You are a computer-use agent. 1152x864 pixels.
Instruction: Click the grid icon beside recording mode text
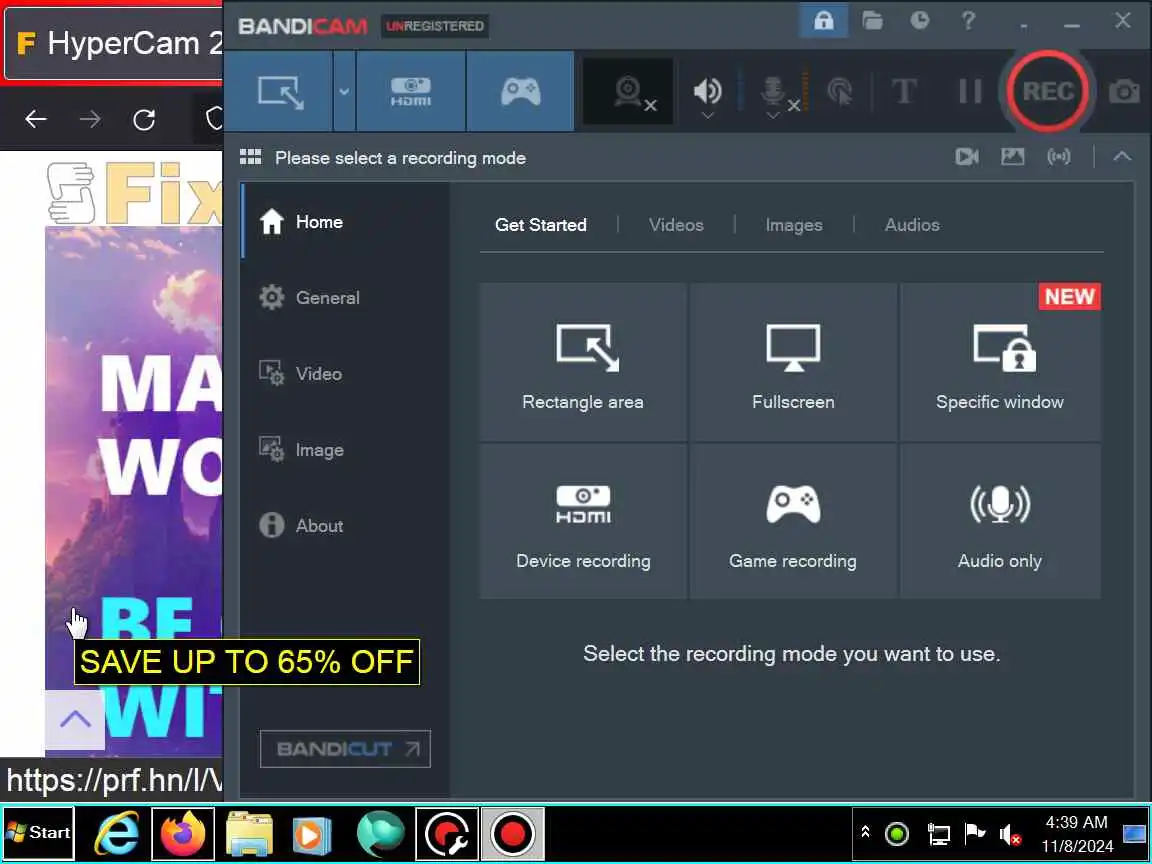251,156
